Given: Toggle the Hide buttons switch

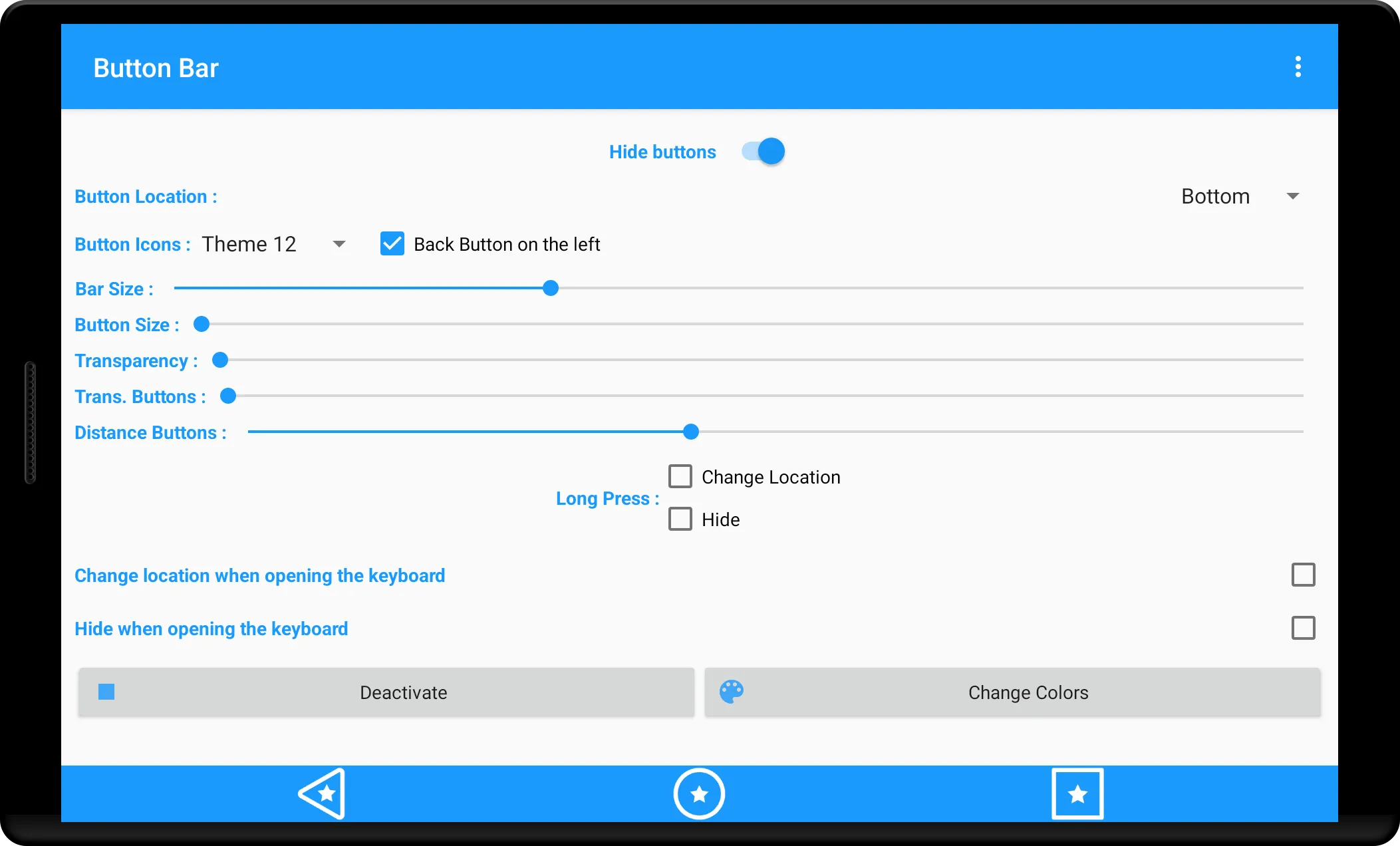Looking at the screenshot, I should tap(762, 151).
